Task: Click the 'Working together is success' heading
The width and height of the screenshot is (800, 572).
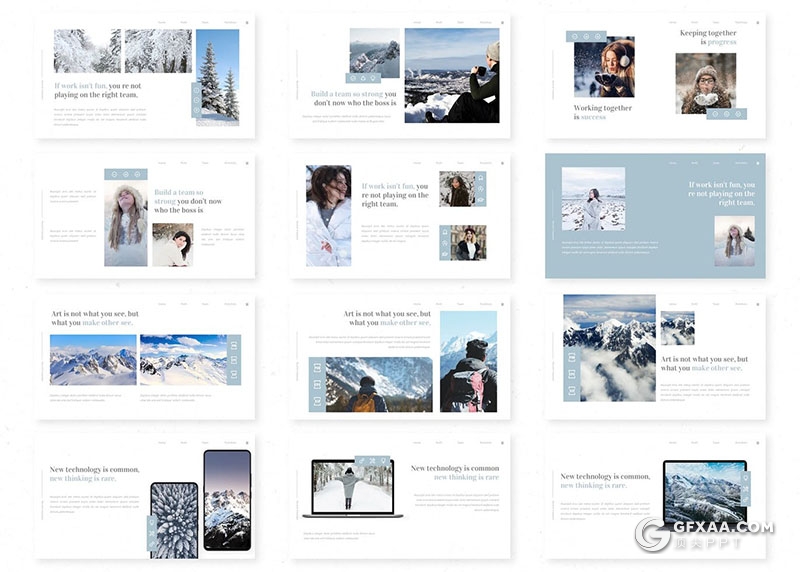Action: click(x=602, y=112)
